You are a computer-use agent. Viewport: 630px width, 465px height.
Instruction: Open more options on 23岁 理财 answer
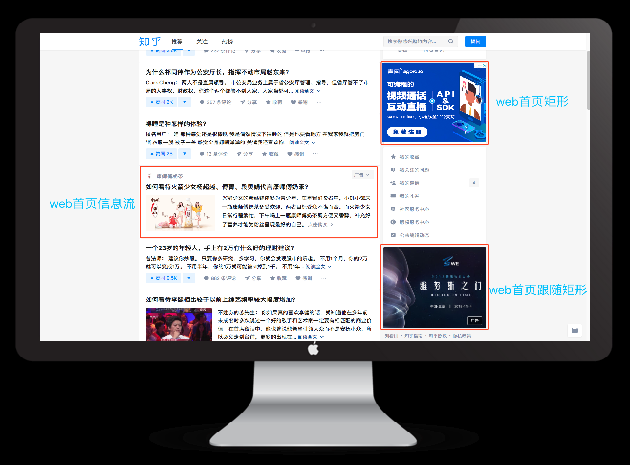tap(323, 278)
